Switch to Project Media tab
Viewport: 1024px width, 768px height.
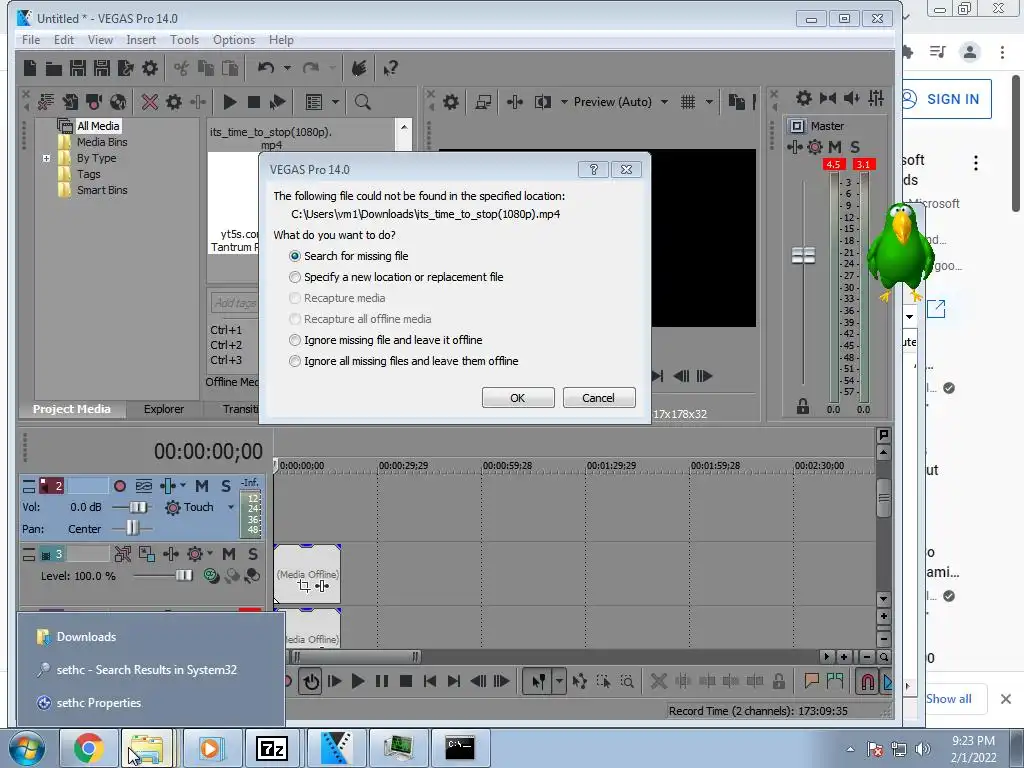pyautogui.click(x=72, y=409)
